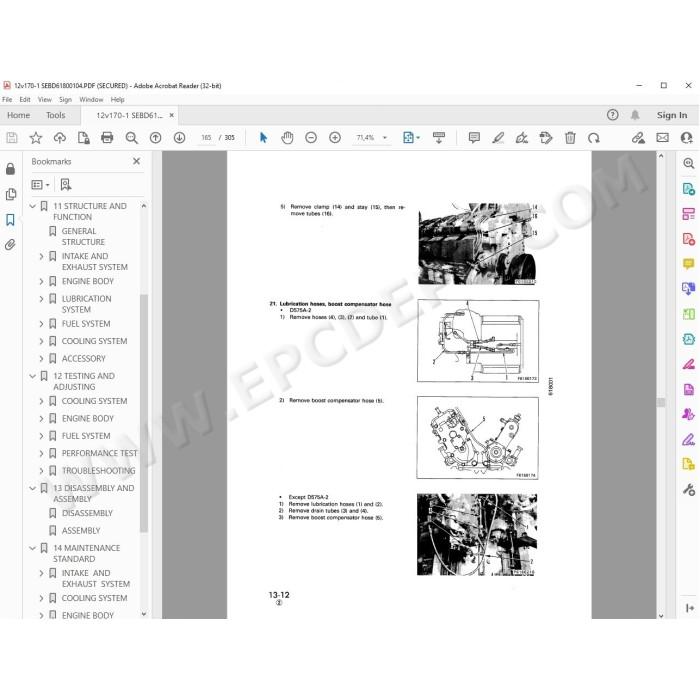
Task: Close the 12v170-1 document tab
Action: coord(171,115)
